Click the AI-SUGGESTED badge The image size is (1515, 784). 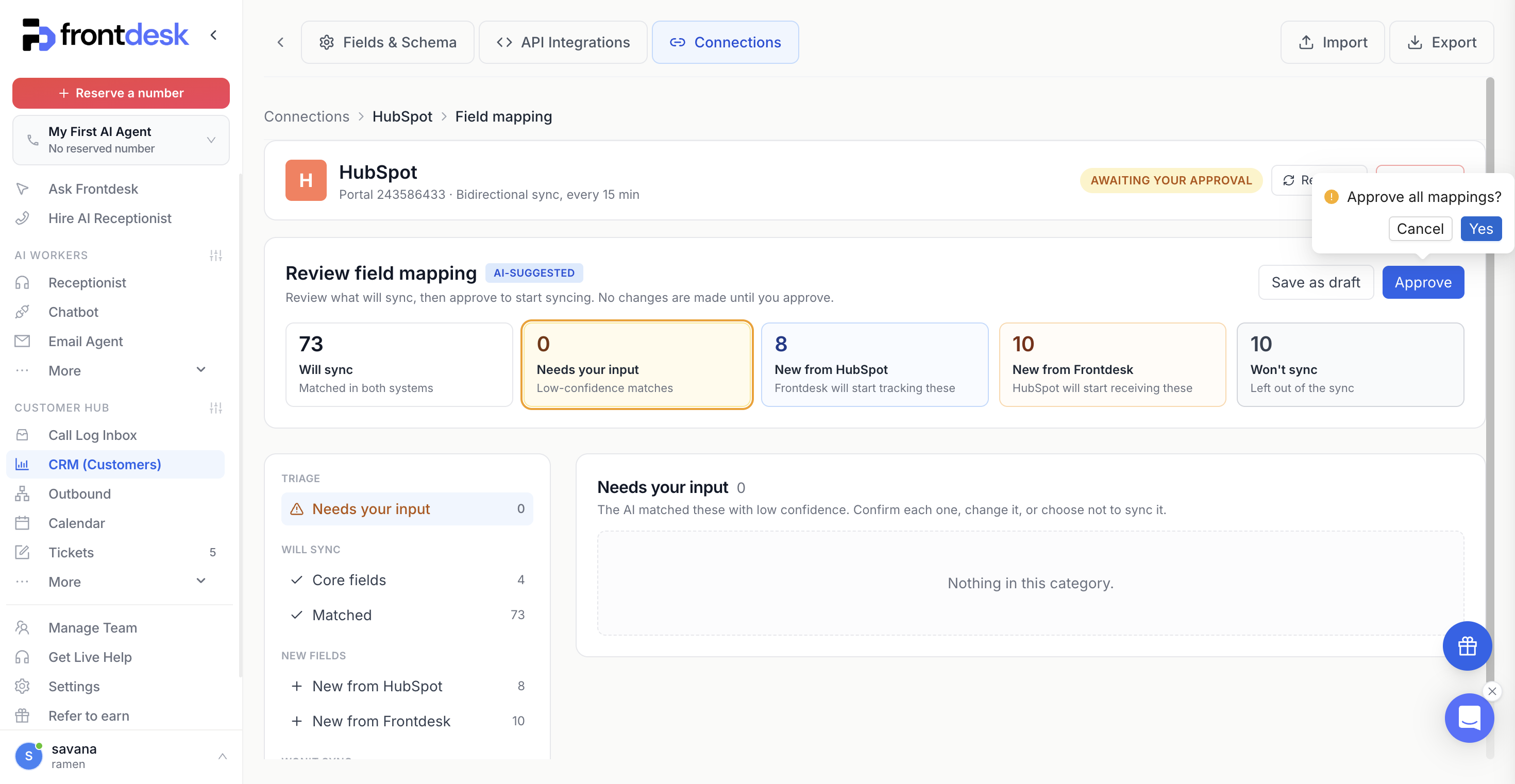(x=534, y=272)
